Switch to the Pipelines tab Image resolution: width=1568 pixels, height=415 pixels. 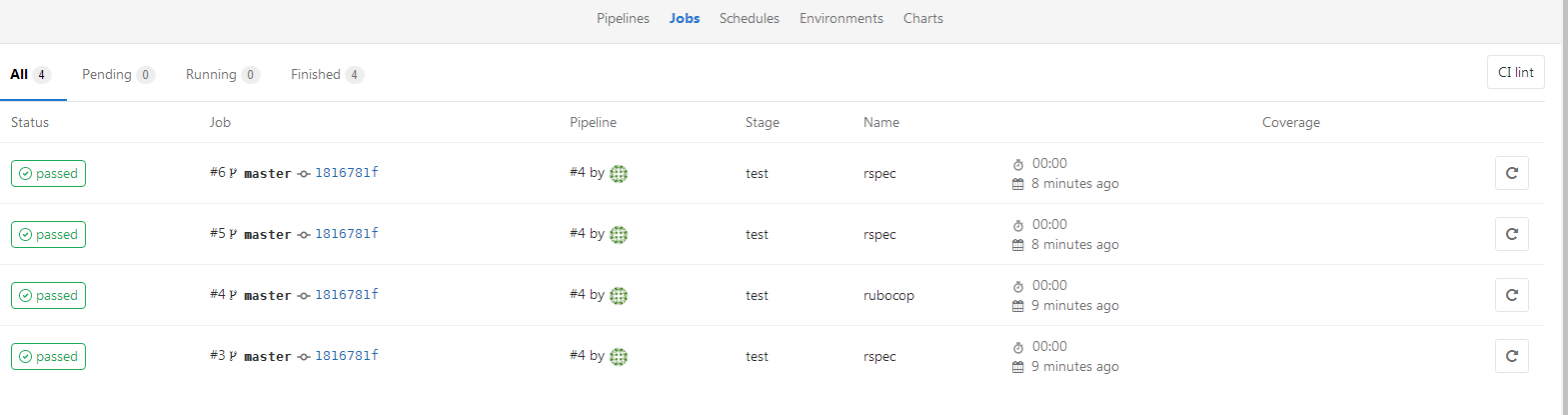[623, 18]
